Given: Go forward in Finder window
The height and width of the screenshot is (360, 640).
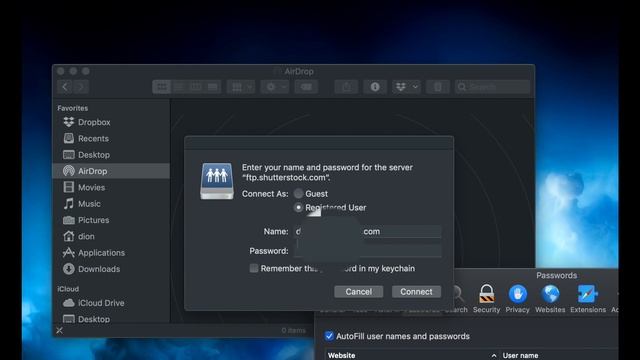Looking at the screenshot, I should [81, 87].
